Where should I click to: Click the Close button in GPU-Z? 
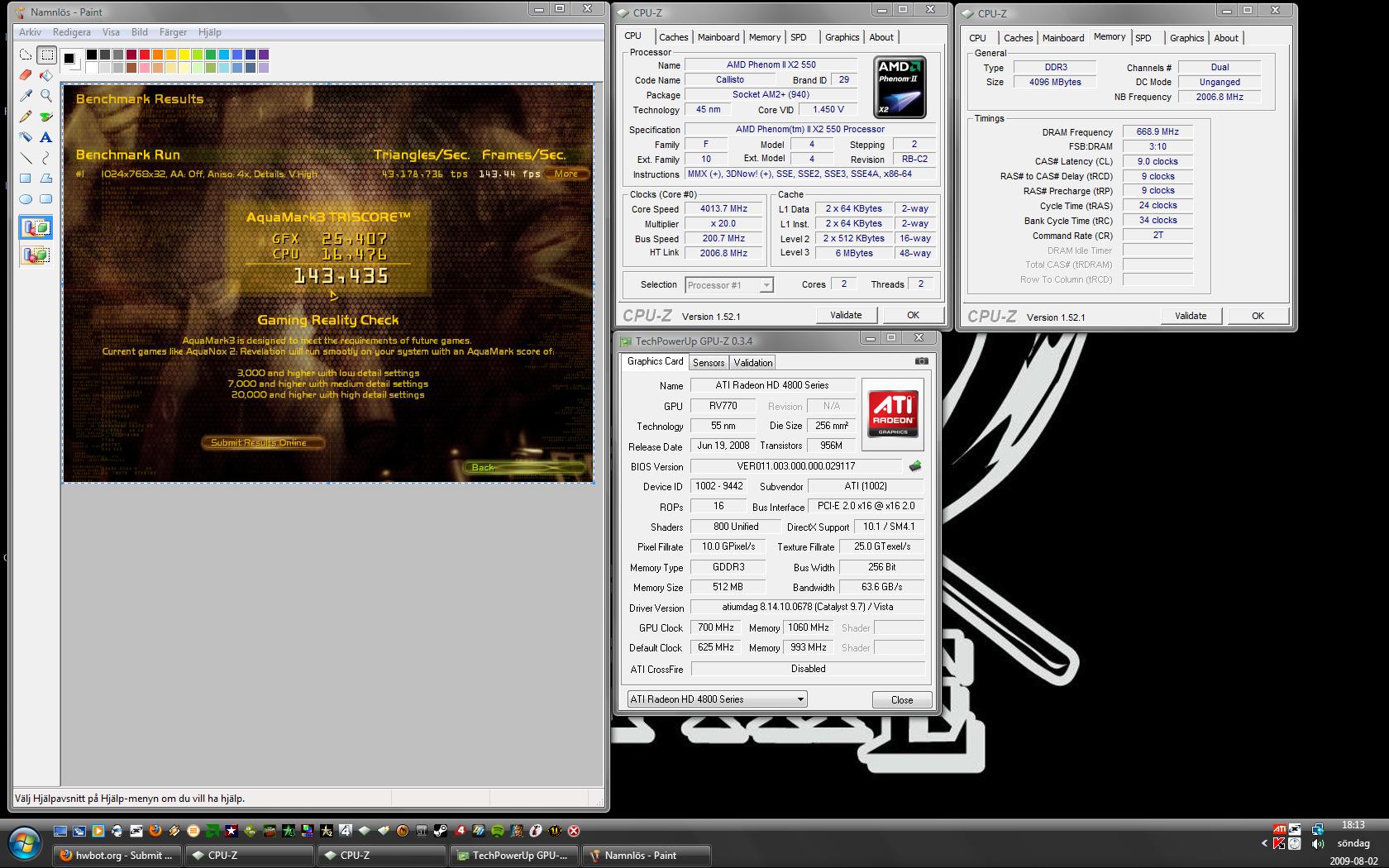[902, 699]
